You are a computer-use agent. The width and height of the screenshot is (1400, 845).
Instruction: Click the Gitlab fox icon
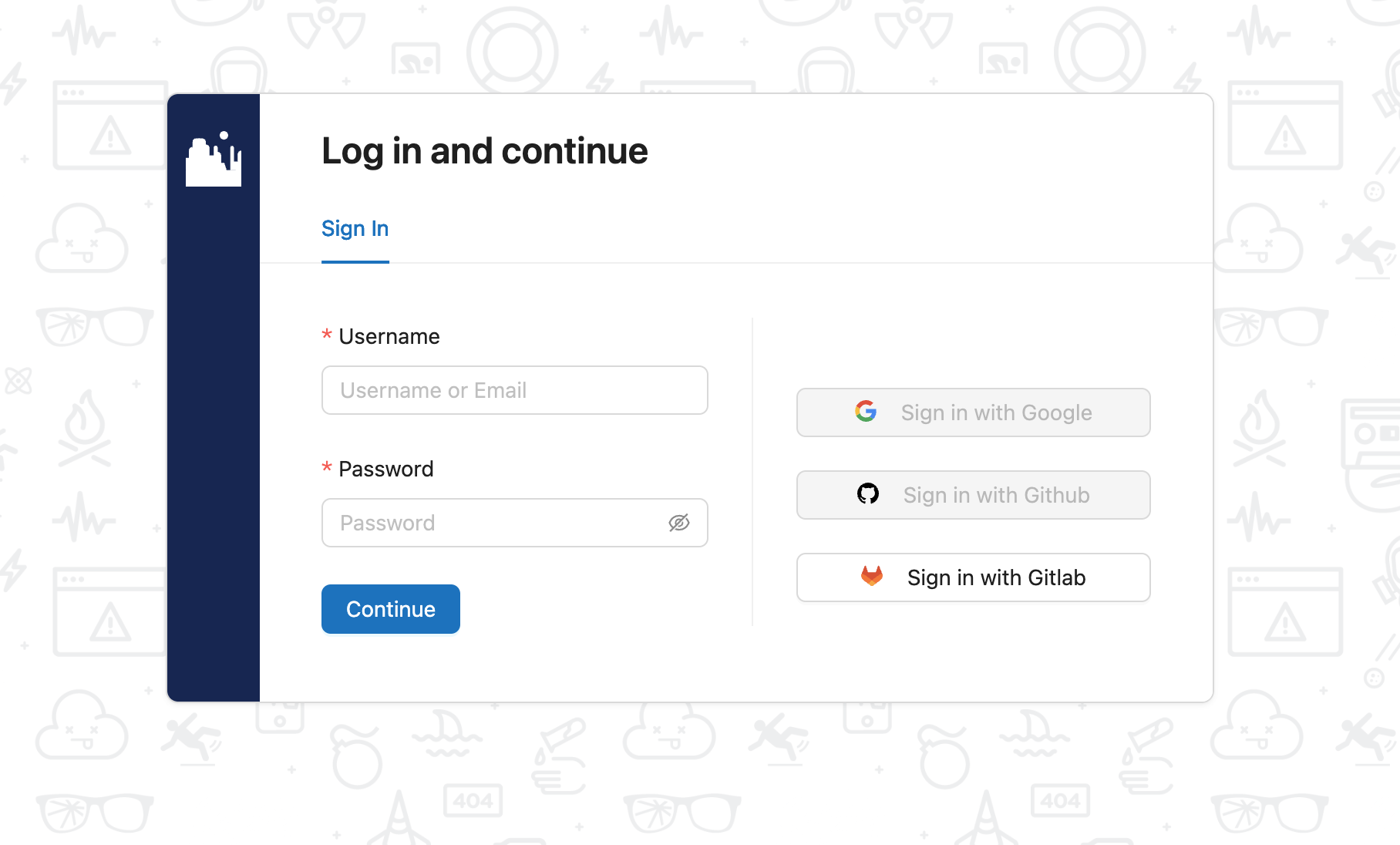click(872, 576)
